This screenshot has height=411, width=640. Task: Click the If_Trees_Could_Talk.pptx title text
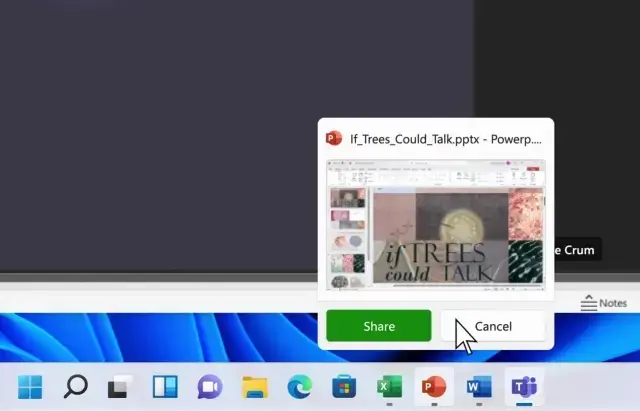point(446,139)
